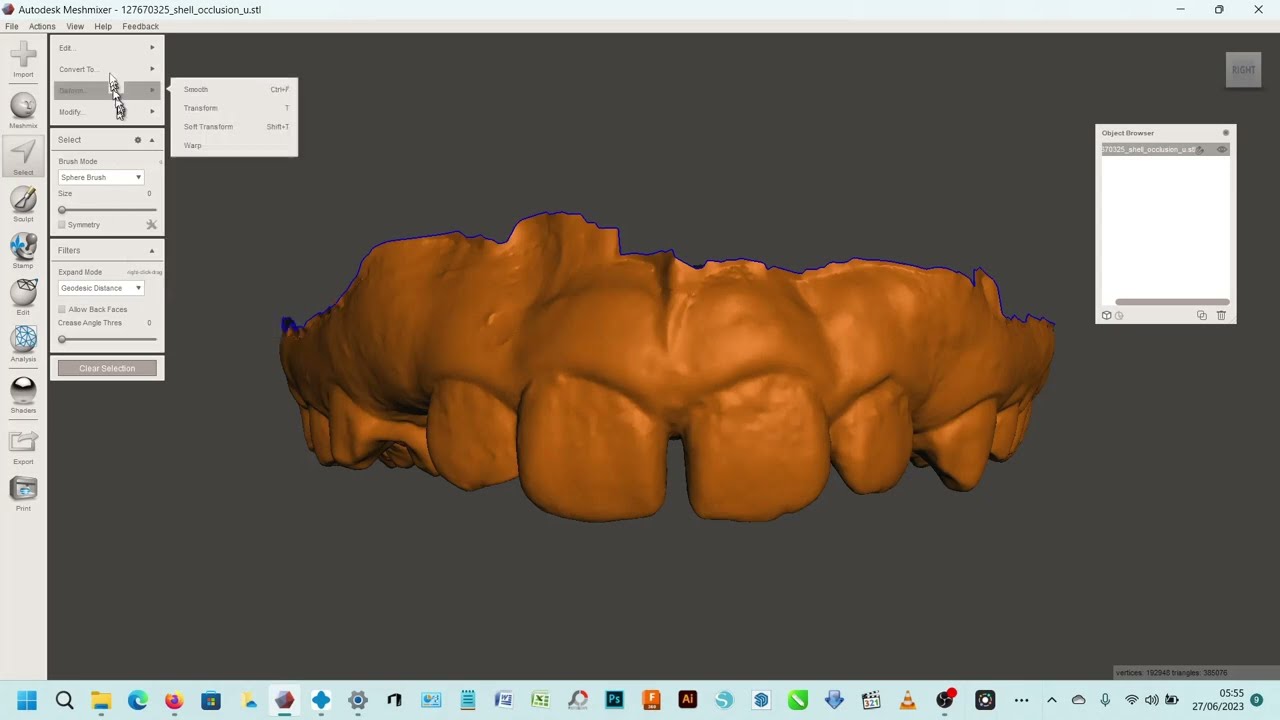Screen dimensions: 1280x720
Task: Duplicate object in Object Browser
Action: 1202,315
